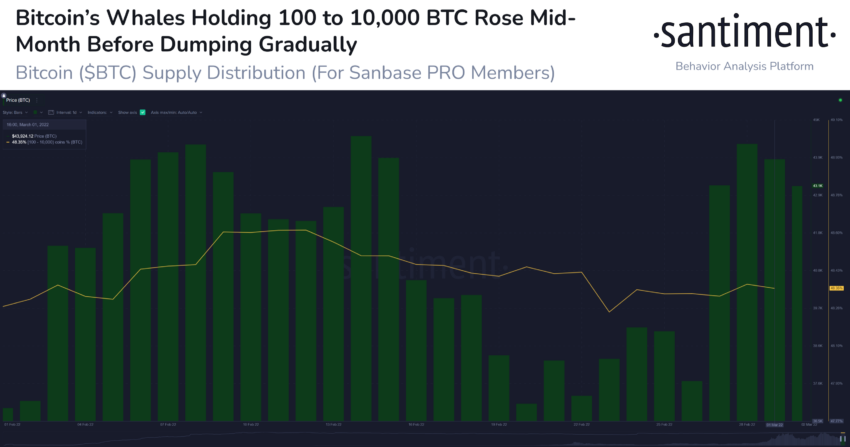
Task: Click the highlighted 01 Mar 22 date label
Action: point(774,425)
